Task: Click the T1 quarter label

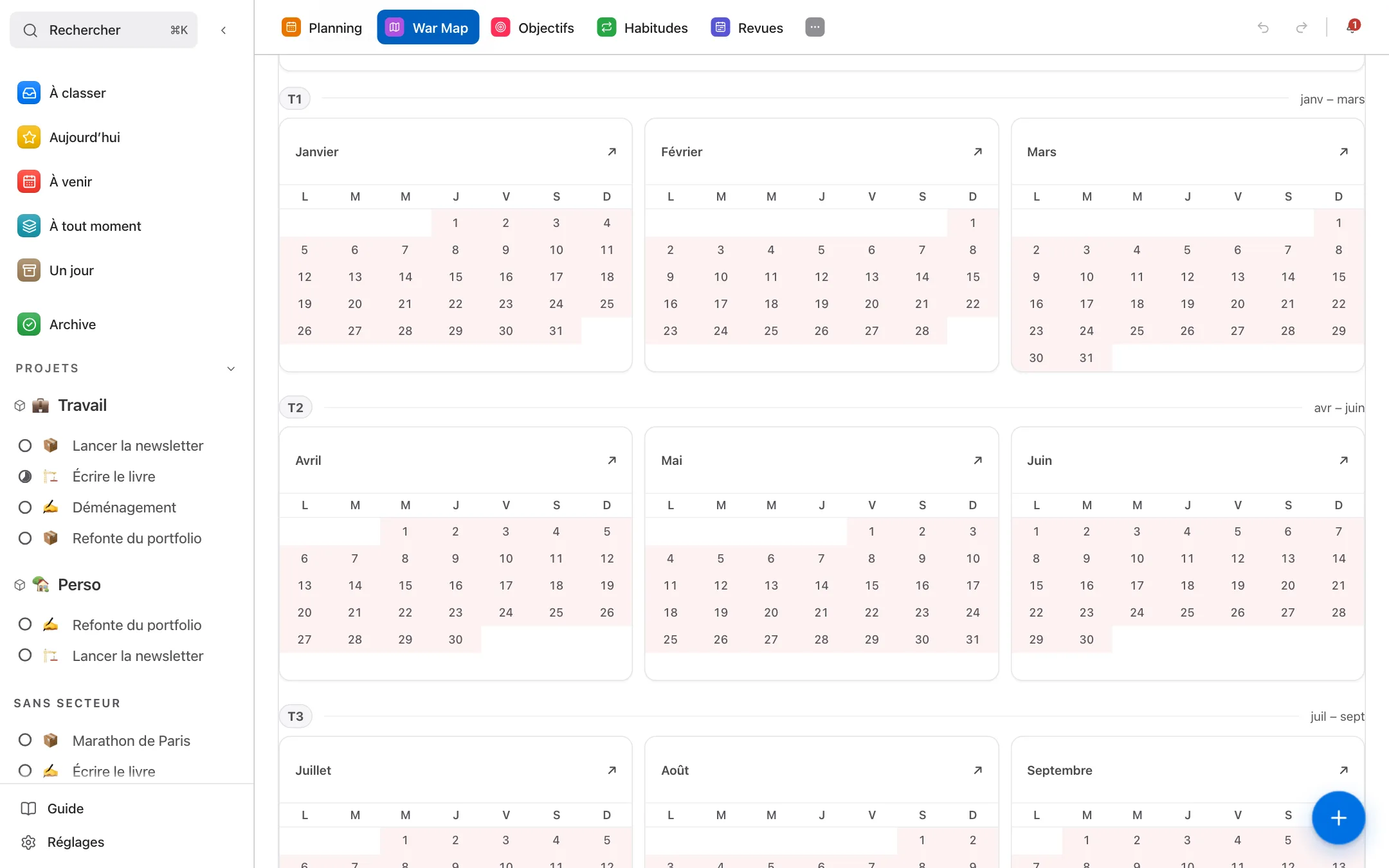Action: (x=295, y=99)
